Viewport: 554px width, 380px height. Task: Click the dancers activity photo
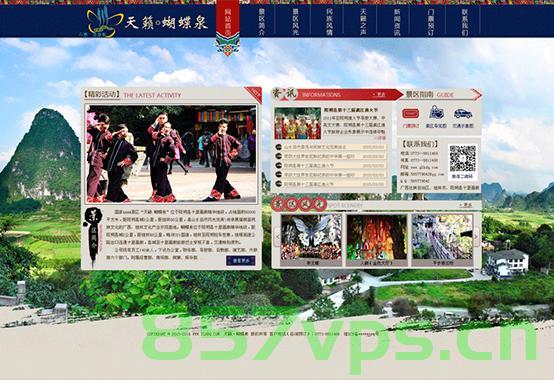(x=171, y=154)
